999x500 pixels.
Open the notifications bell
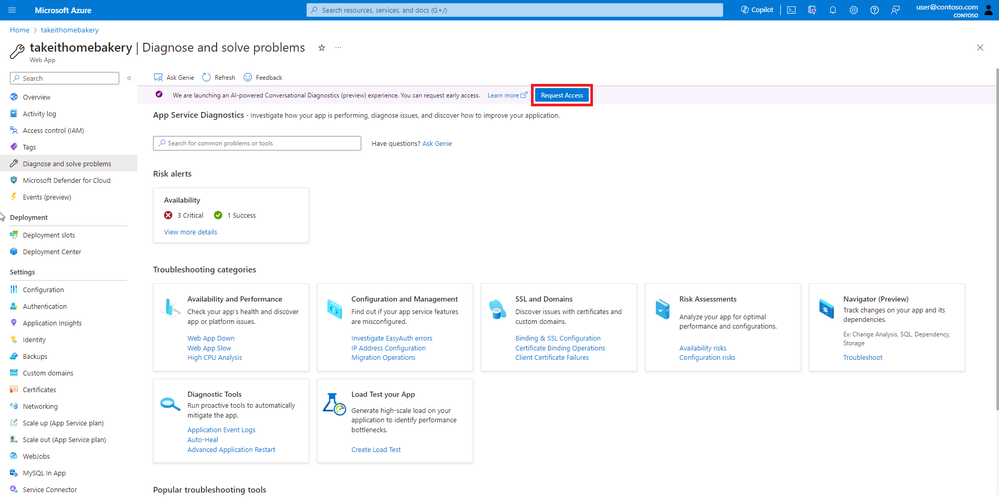pyautogui.click(x=833, y=10)
